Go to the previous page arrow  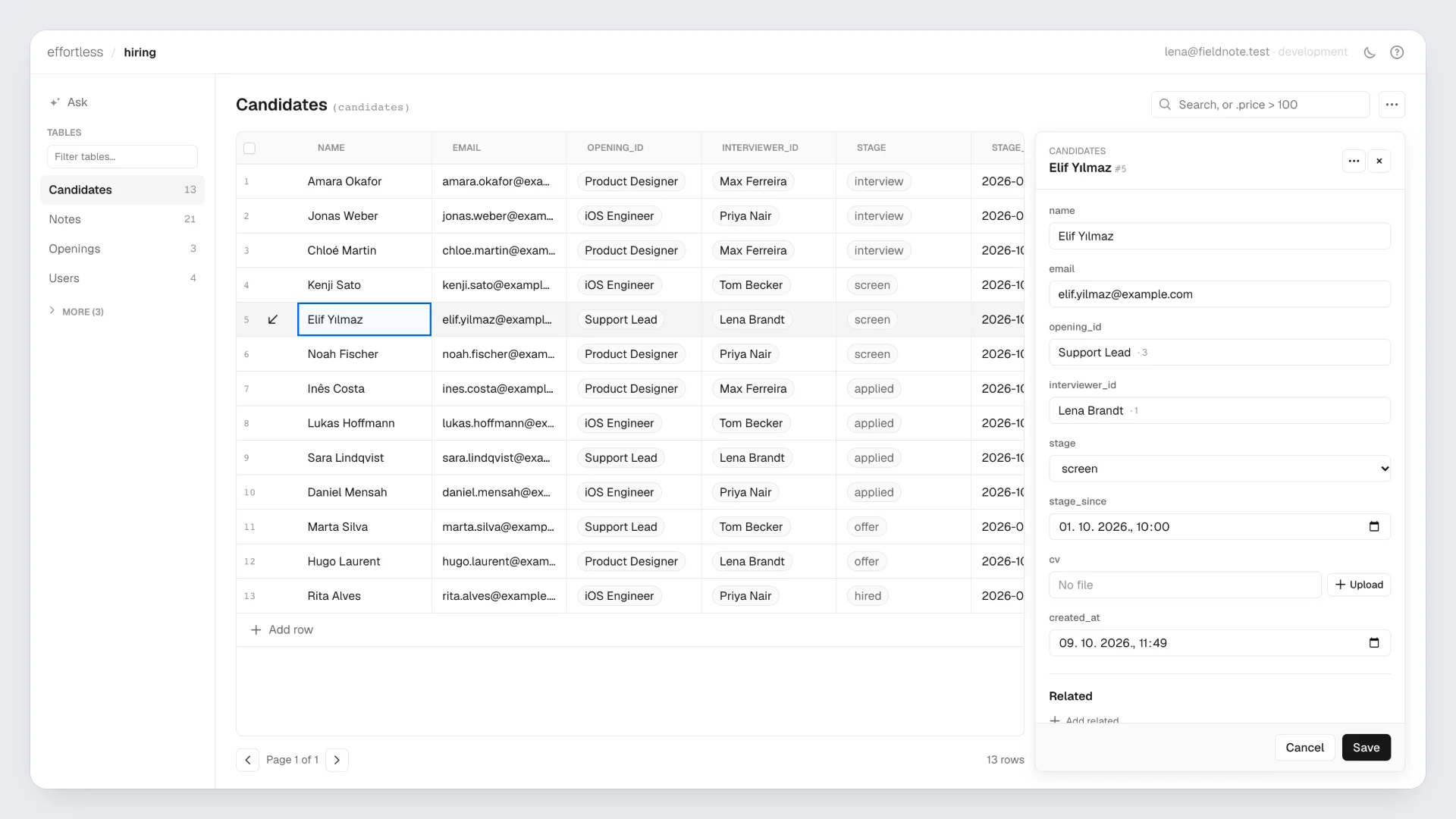(x=247, y=760)
